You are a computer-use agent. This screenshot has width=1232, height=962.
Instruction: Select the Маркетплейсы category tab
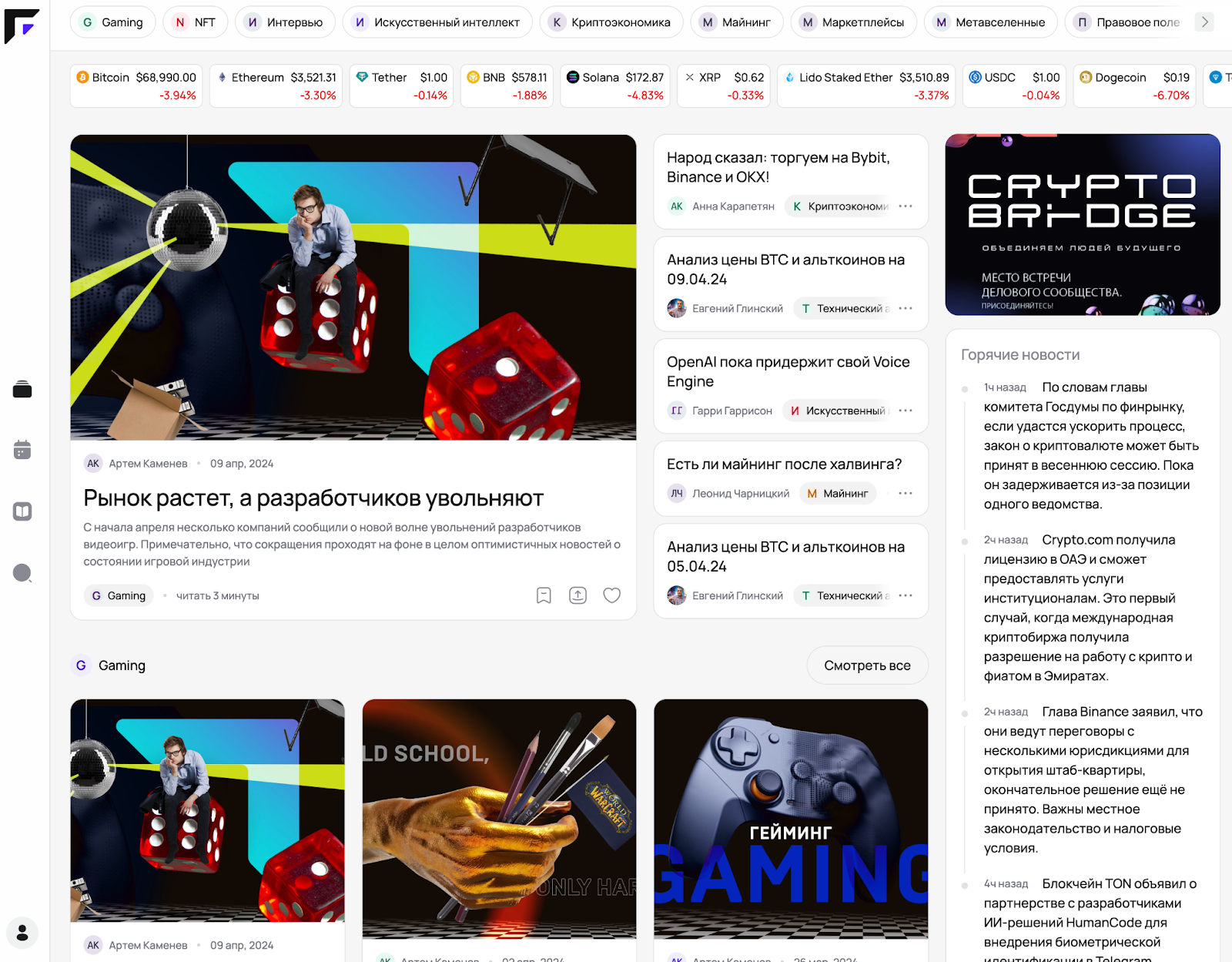(853, 22)
